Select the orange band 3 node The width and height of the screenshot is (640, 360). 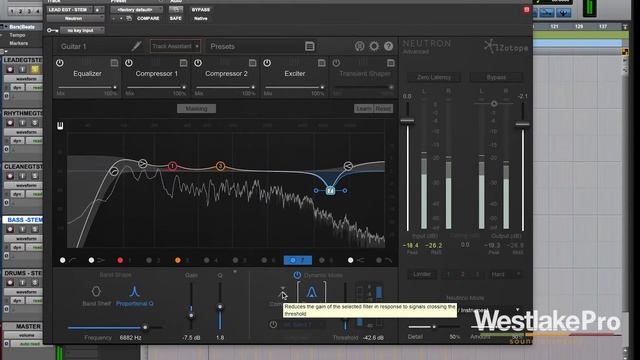click(x=220, y=166)
